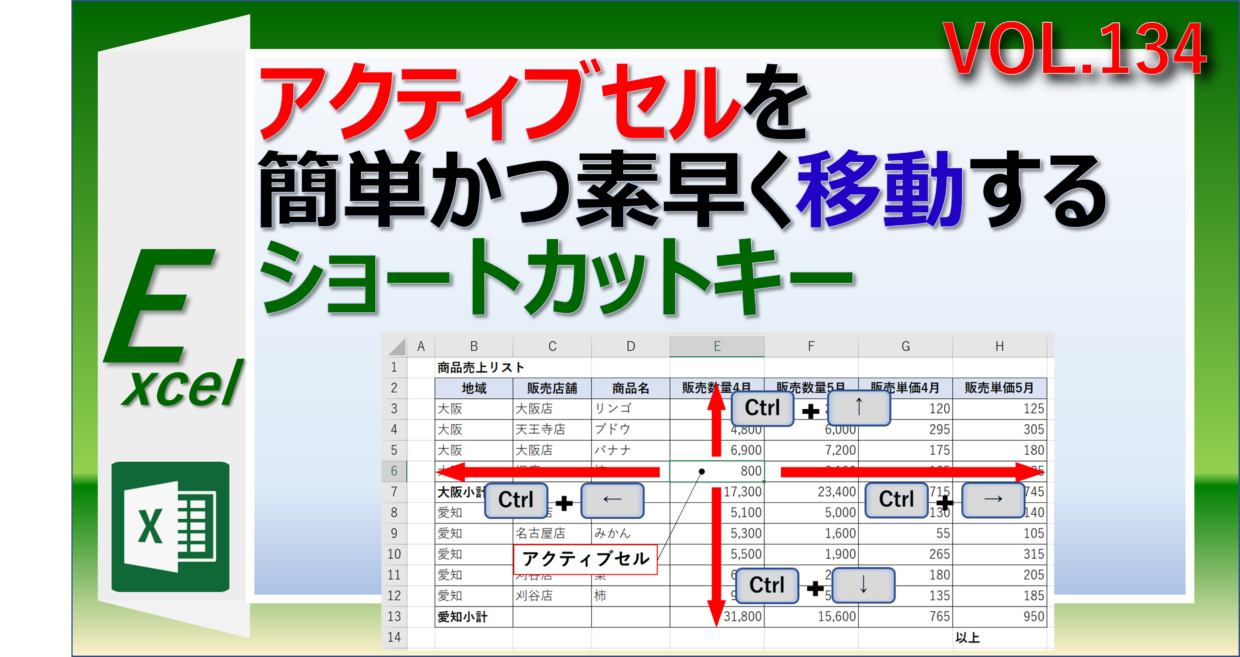Viewport: 1240px width, 657px height.
Task: Click the バナナ cell
Action: [x=630, y=450]
